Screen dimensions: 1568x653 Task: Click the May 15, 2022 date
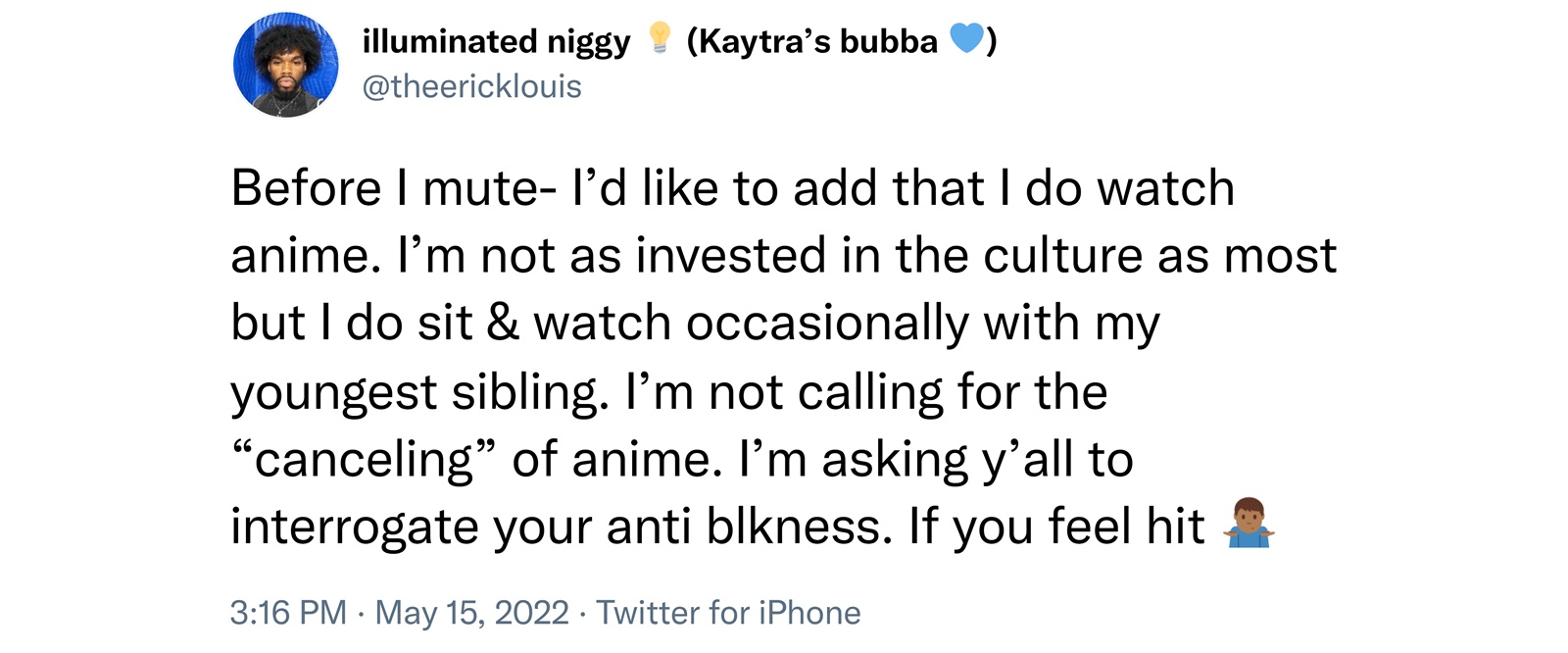[471, 613]
